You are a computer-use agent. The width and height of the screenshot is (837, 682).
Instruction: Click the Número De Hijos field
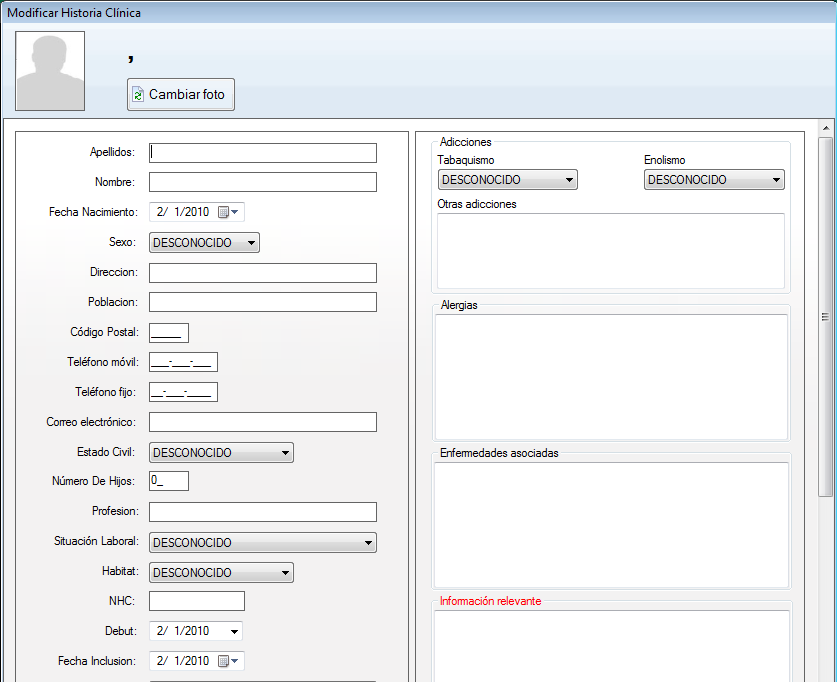[x=168, y=481]
